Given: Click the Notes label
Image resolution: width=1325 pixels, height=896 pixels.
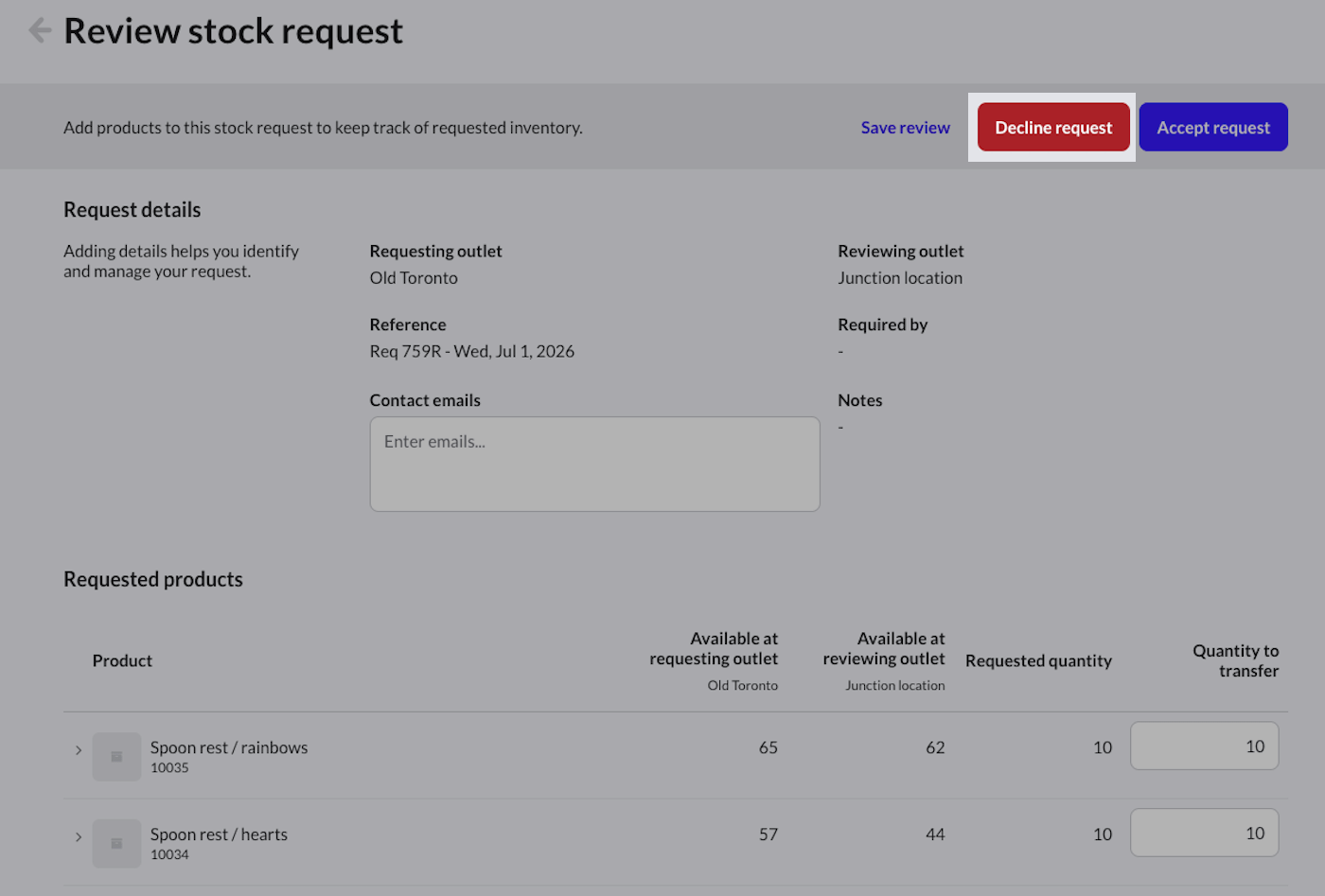Looking at the screenshot, I should [859, 400].
